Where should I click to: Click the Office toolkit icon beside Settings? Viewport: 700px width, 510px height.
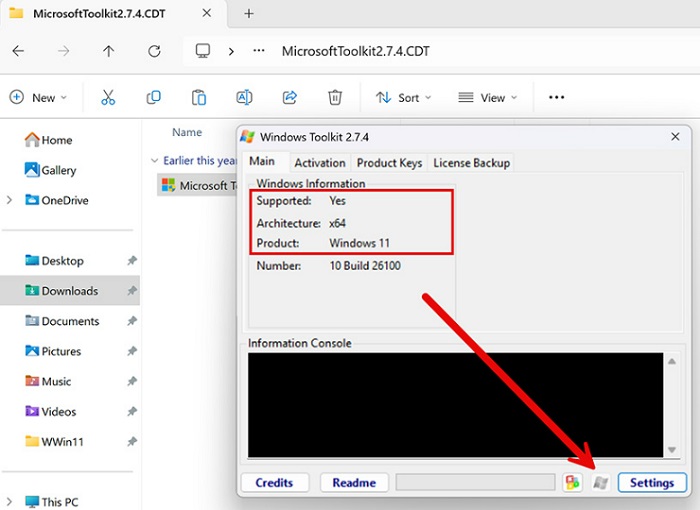[x=572, y=482]
